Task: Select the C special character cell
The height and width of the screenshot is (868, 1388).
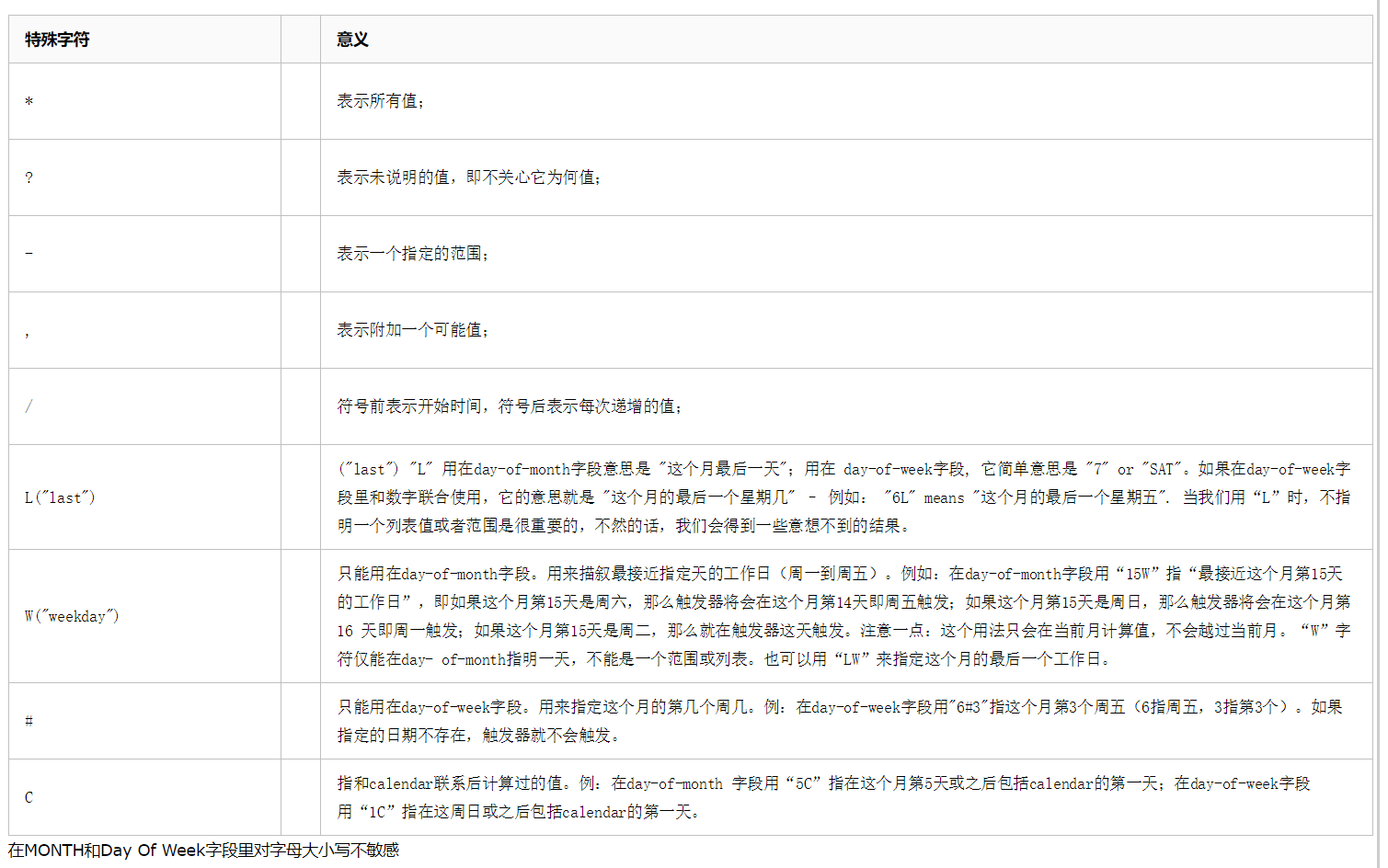Action: (x=144, y=797)
